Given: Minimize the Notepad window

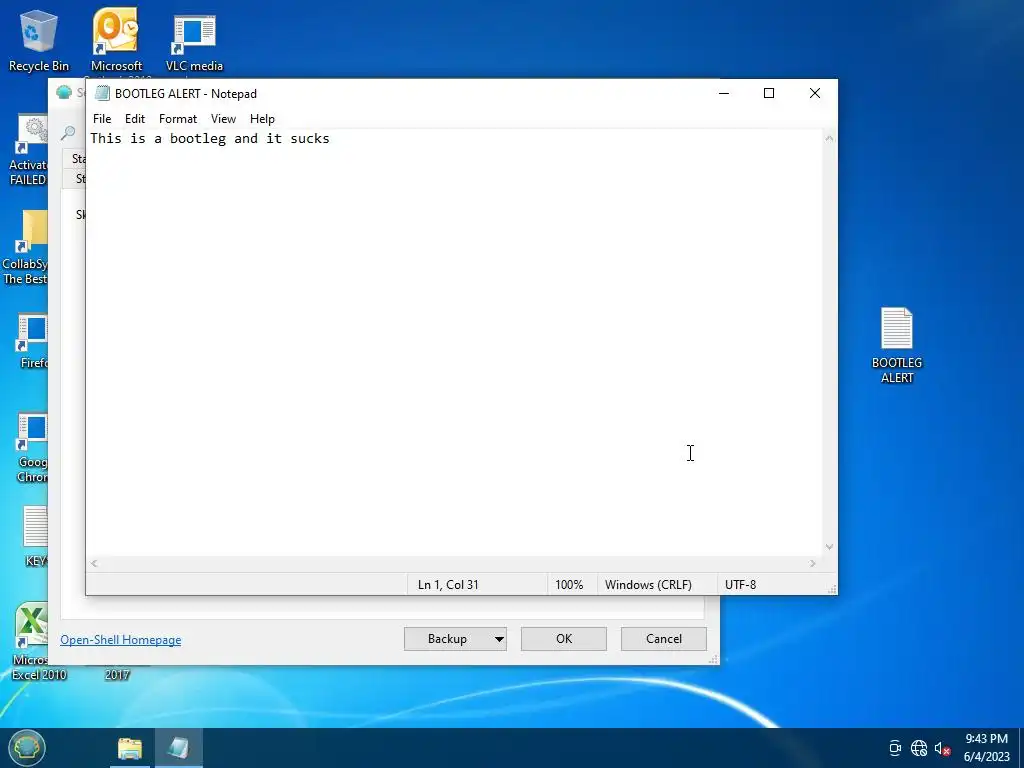Looking at the screenshot, I should pos(724,93).
